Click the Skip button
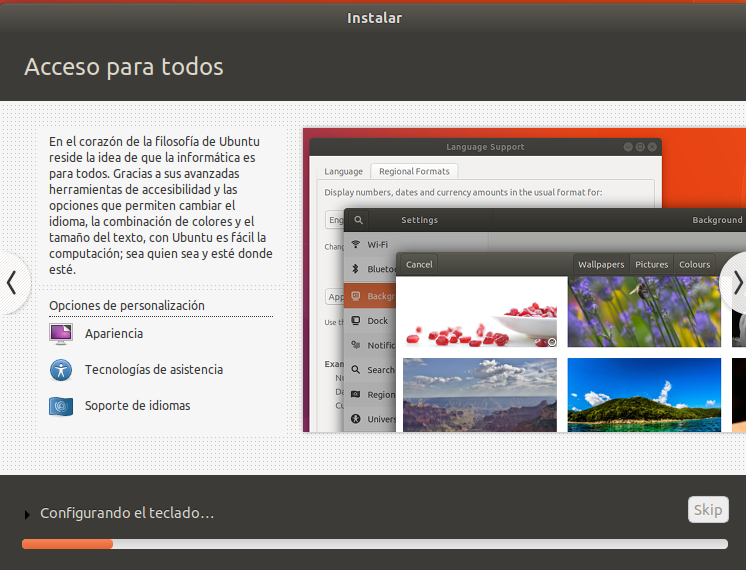The height and width of the screenshot is (570, 746). pyautogui.click(x=707, y=510)
